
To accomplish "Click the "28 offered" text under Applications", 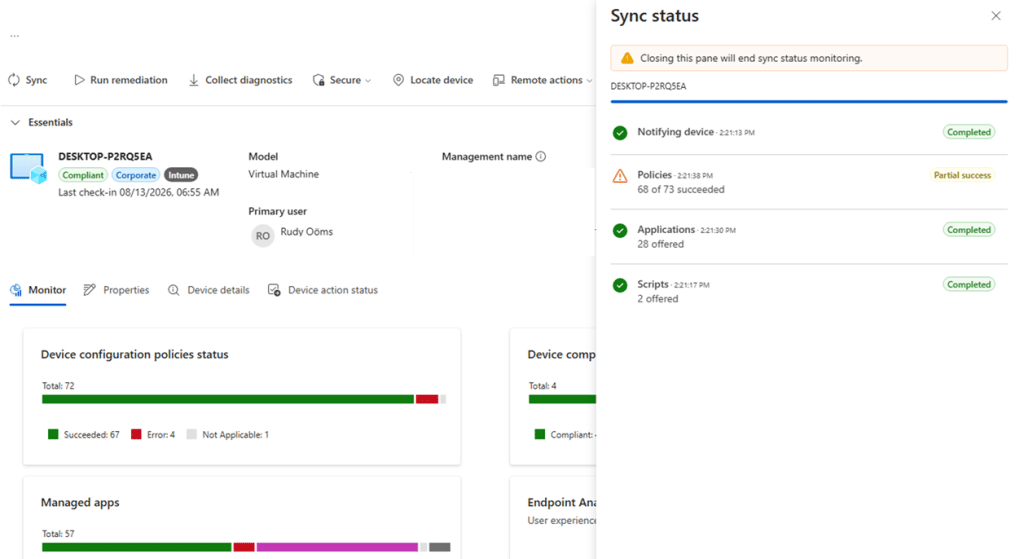I will (660, 244).
